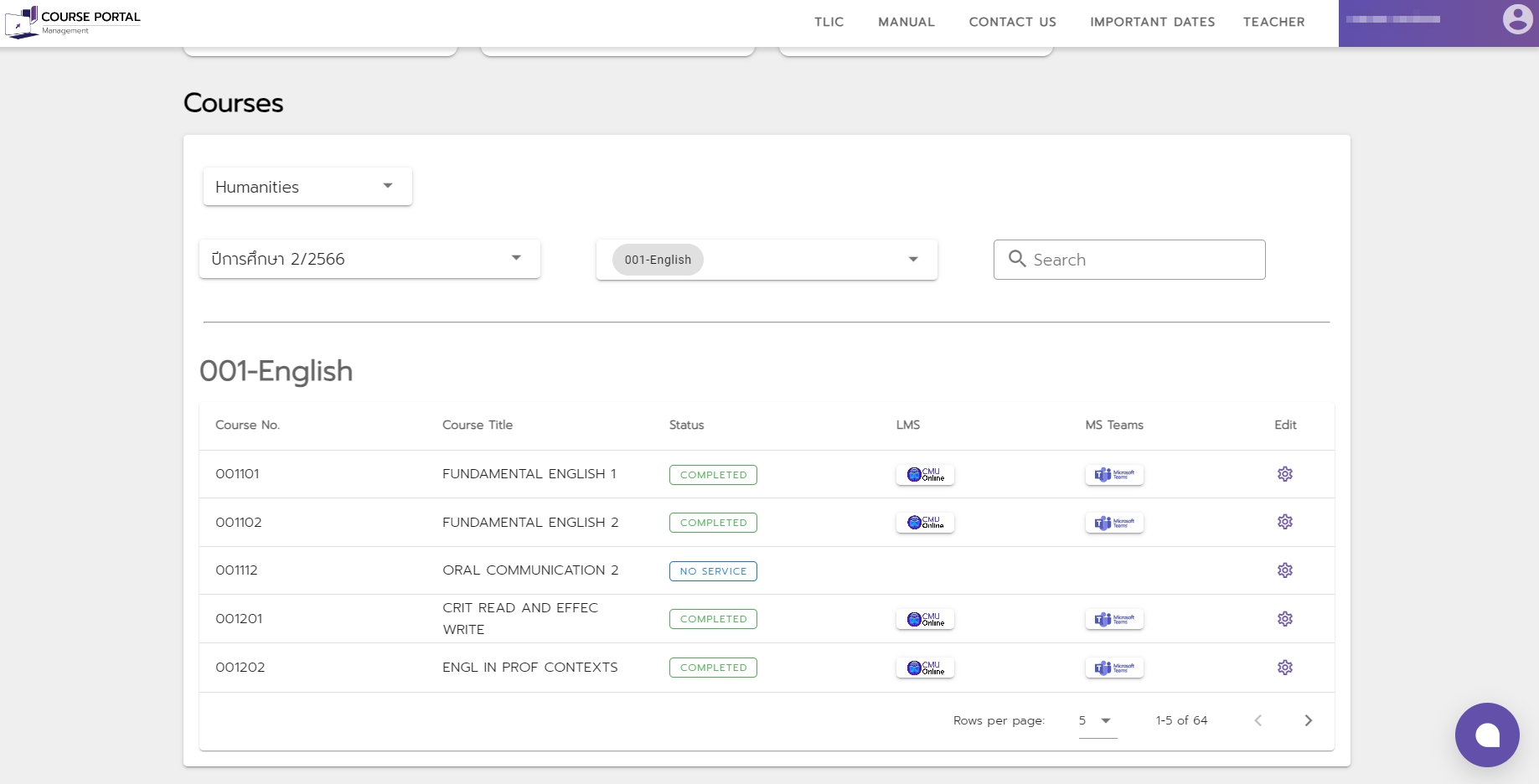Screen dimensions: 1539x784
Task: Change rows per page selector
Action: coord(1096,720)
